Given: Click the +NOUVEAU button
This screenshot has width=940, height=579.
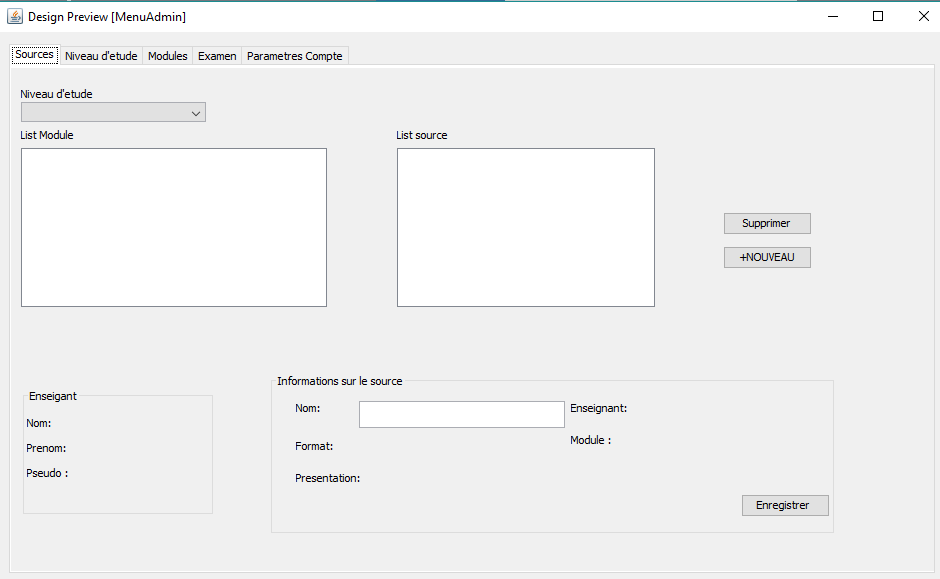Looking at the screenshot, I should (767, 257).
